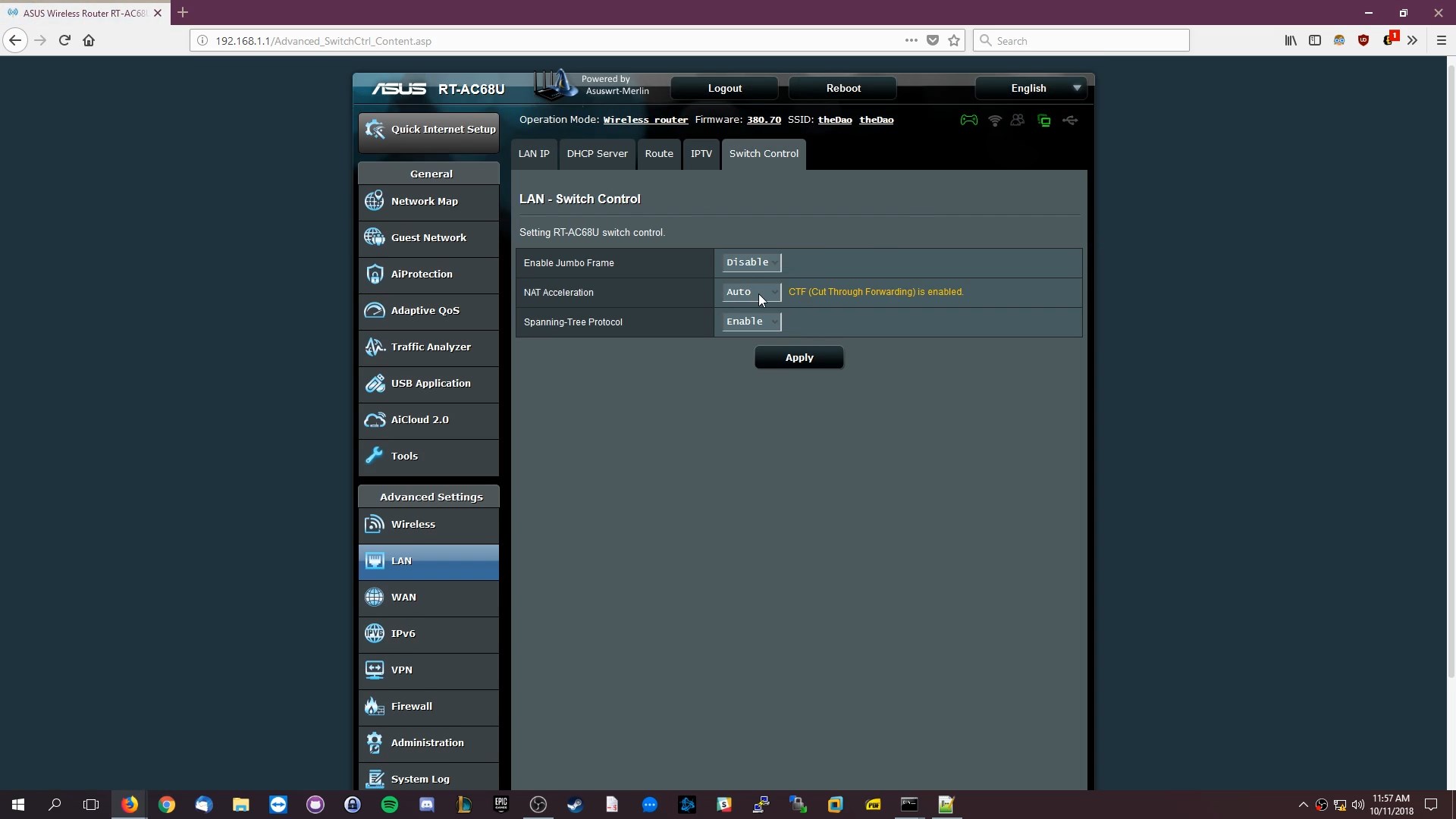Open the IPTV tab

pyautogui.click(x=701, y=154)
